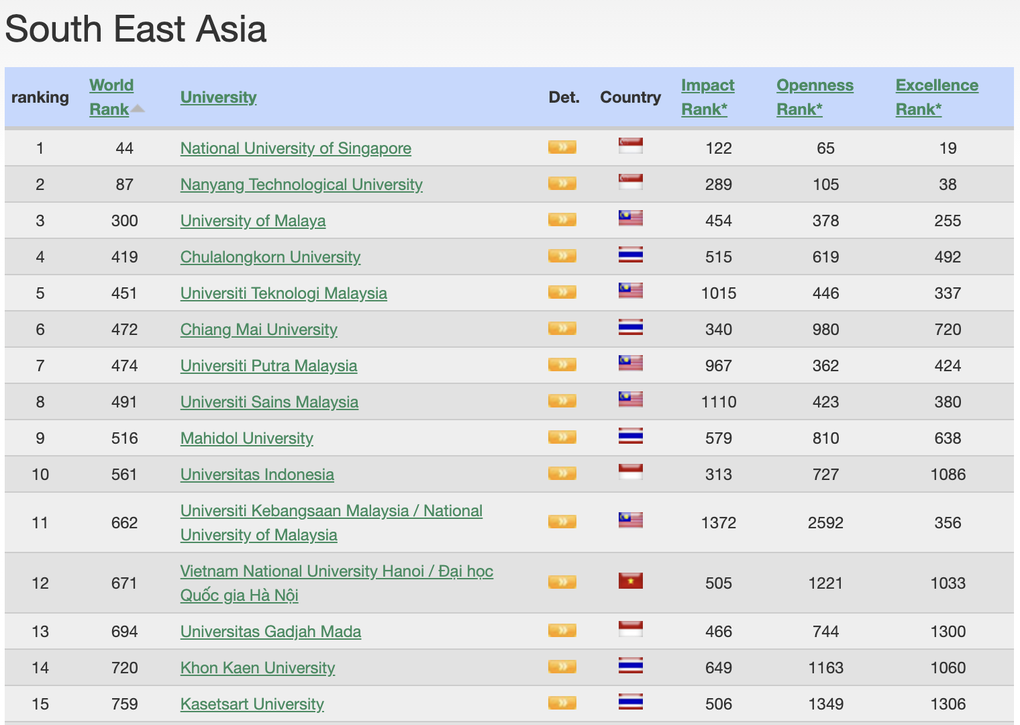1020x725 pixels.
Task: Open University of Malaya link
Action: 253,221
